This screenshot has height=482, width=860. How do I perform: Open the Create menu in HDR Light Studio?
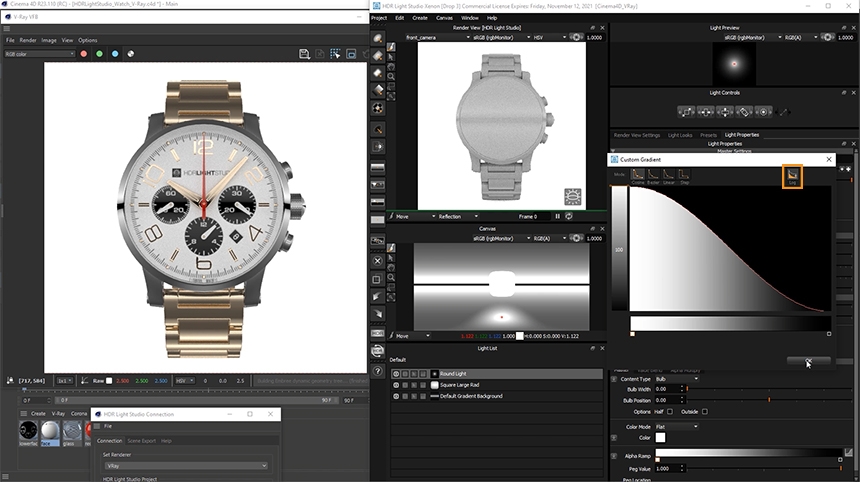420,18
